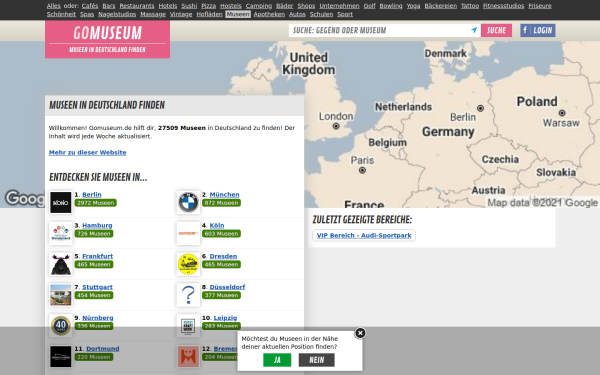Click the 40 badge thumbnail for Nürnberg
The width and height of the screenshot is (600, 375).
click(60, 326)
